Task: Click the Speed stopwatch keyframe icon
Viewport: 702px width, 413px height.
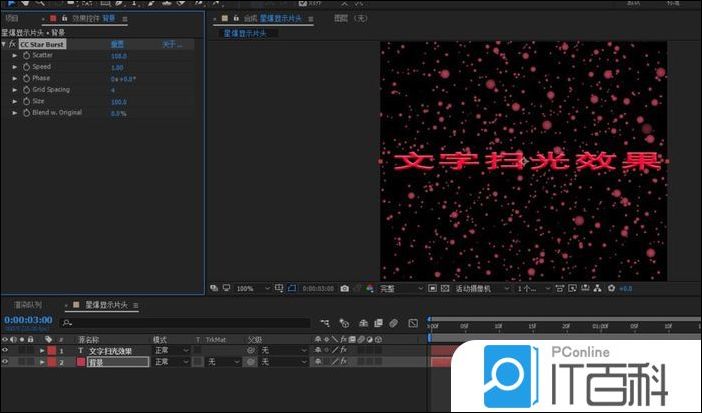Action: (x=25, y=67)
